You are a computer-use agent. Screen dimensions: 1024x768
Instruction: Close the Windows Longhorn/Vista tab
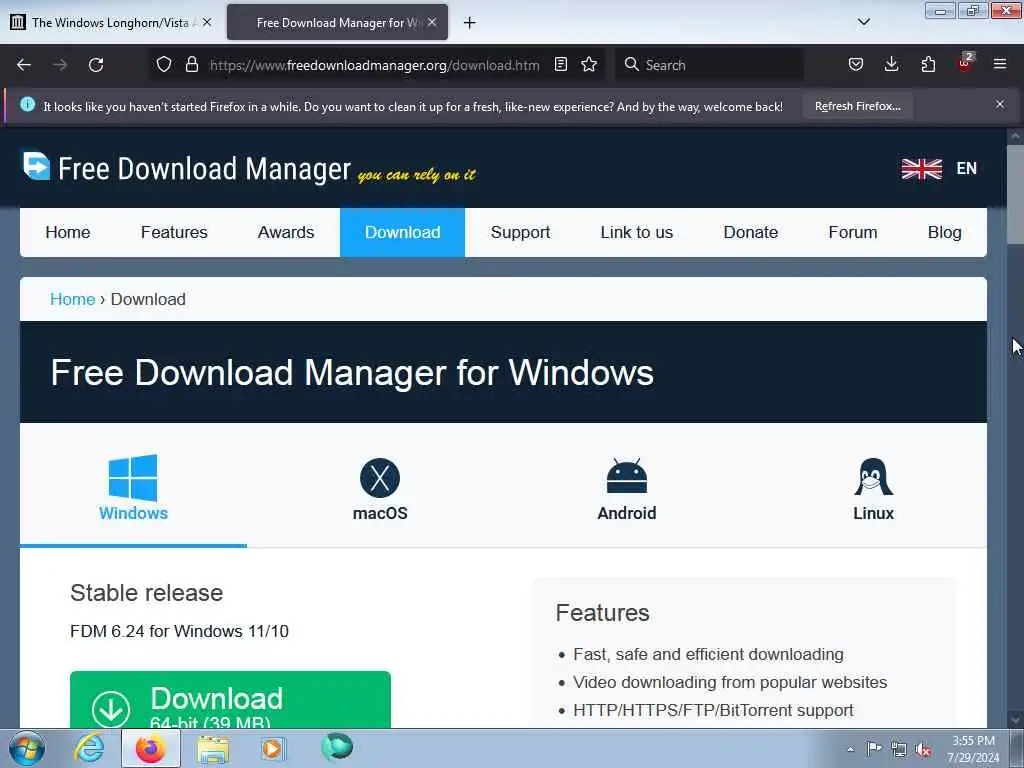click(x=207, y=22)
